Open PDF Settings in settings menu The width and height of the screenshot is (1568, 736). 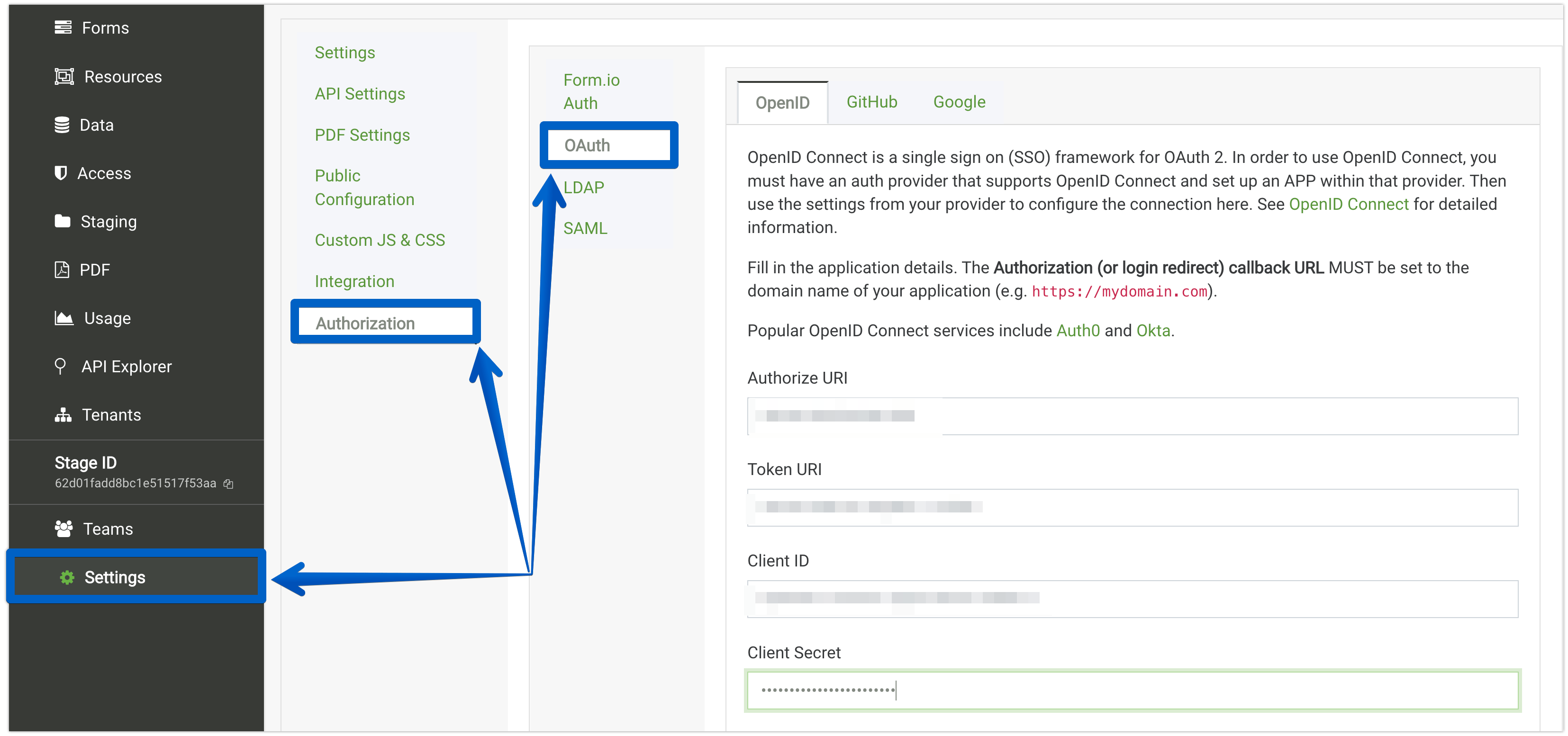click(362, 135)
